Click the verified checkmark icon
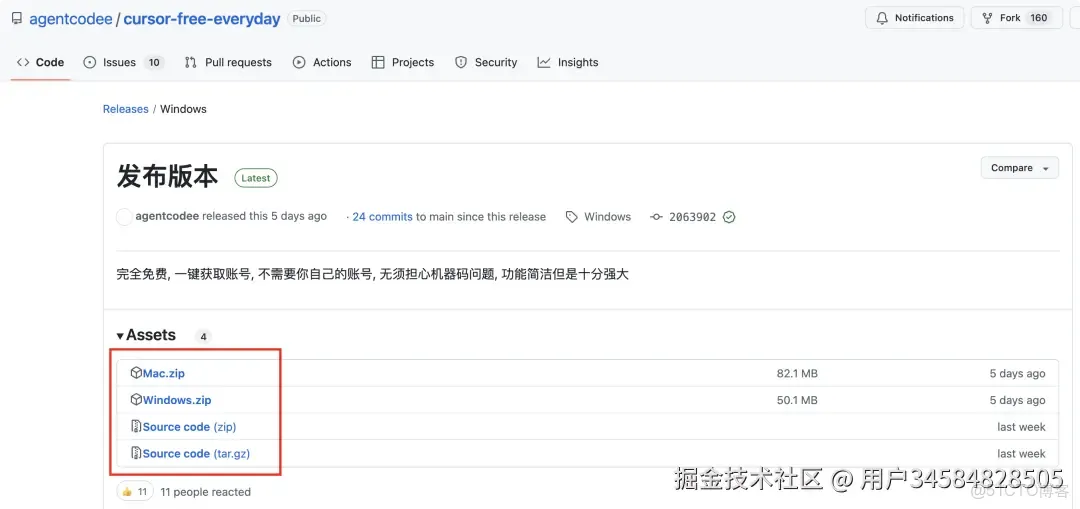Viewport: 1080px width, 509px height. [729, 217]
